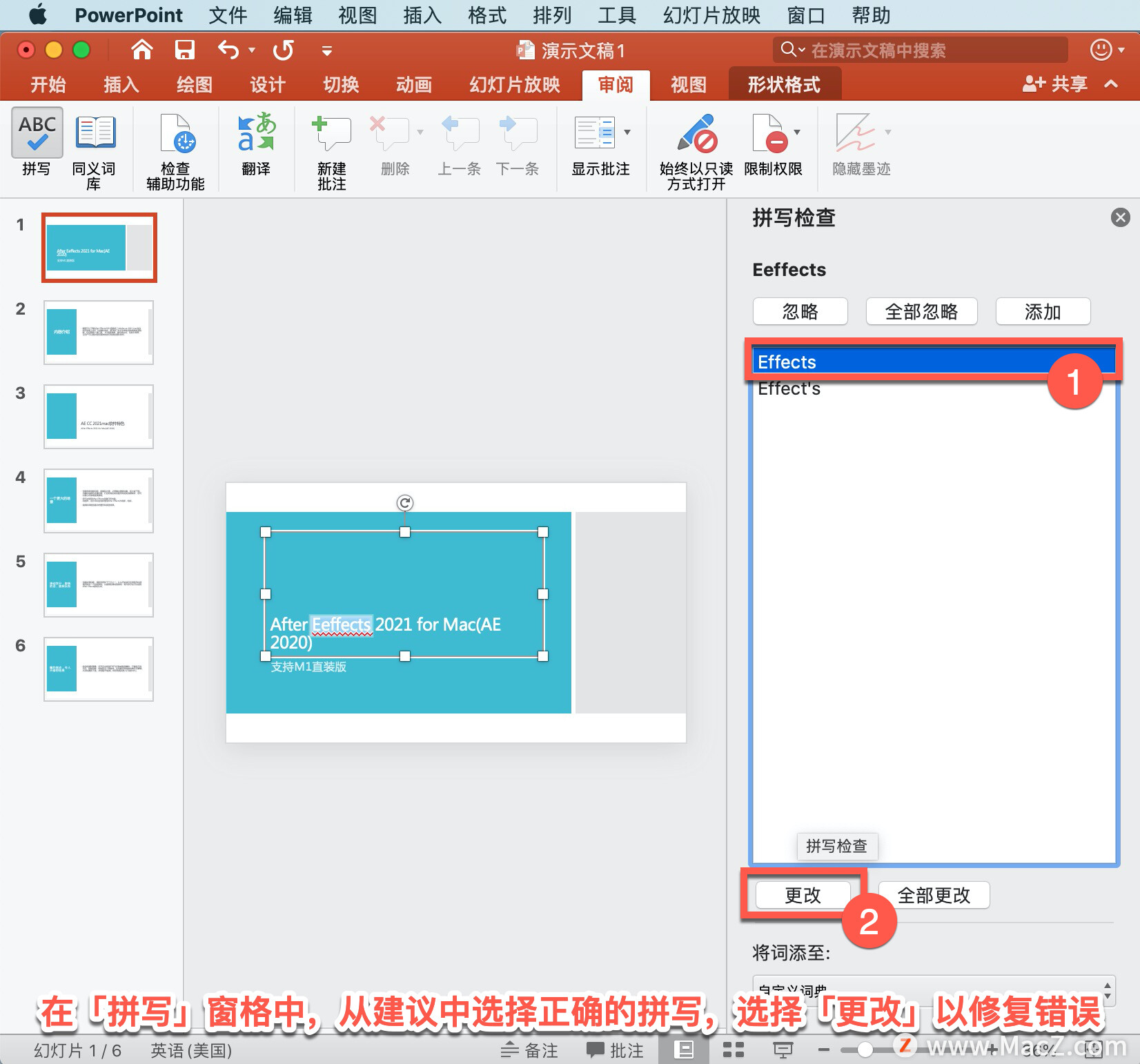Viewport: 1140px width, 1064px height.
Task: Expand Hide Ink dropdown arrow
Action: pos(888,132)
